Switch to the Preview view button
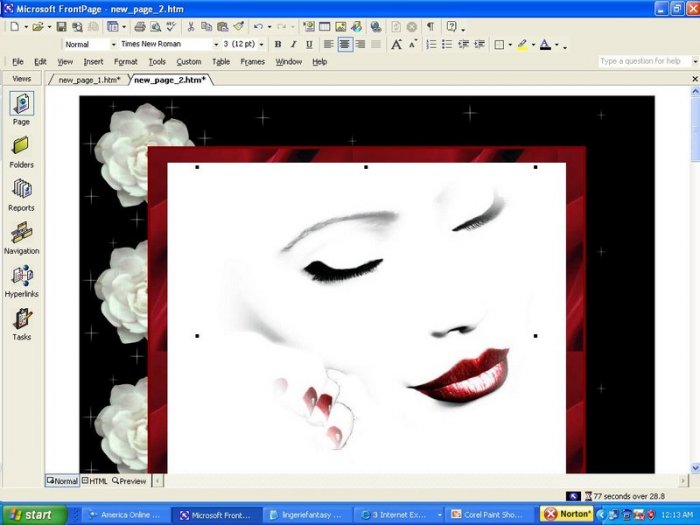The height and width of the screenshot is (525, 700). coord(129,481)
